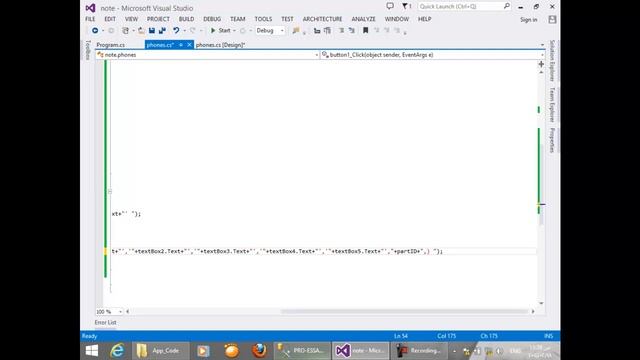Click the New Project toolbar icon
640x360 pixels.
[x=125, y=31]
